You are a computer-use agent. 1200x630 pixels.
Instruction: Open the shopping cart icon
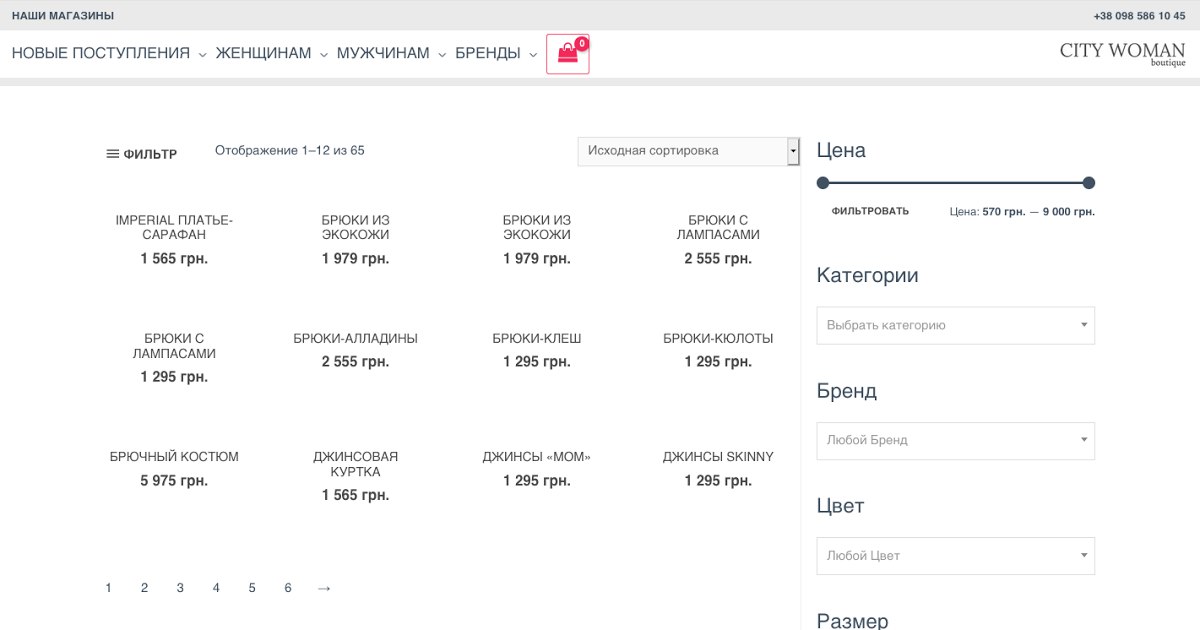(x=568, y=54)
